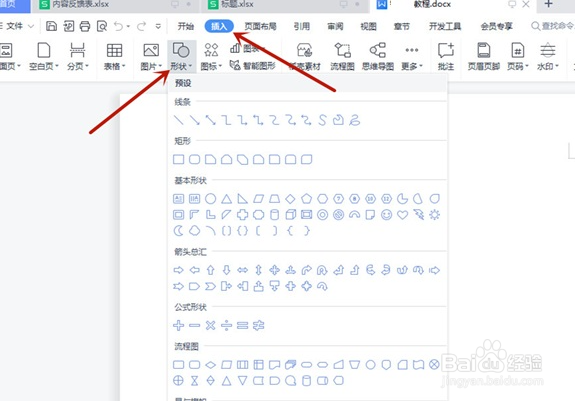Click the Redo arrow

click(142, 26)
